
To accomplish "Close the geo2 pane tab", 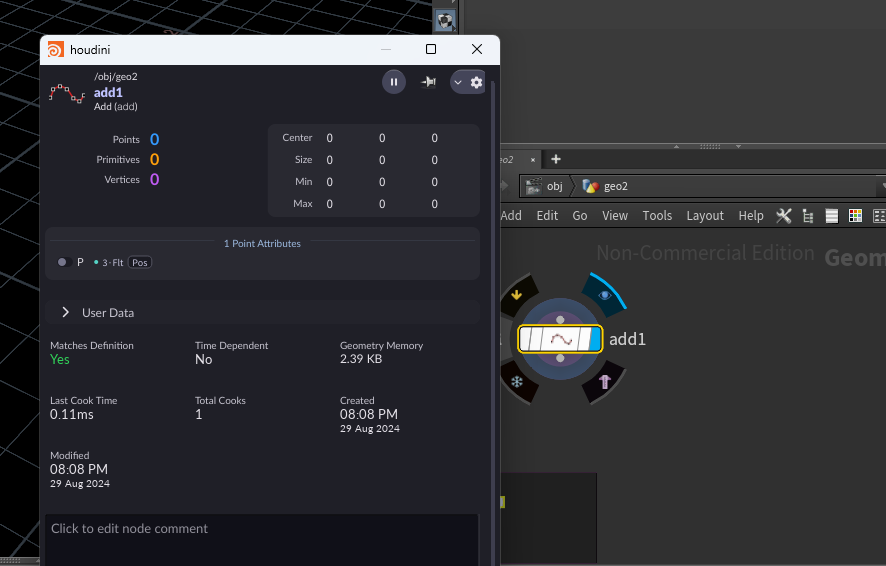I will click(x=532, y=160).
